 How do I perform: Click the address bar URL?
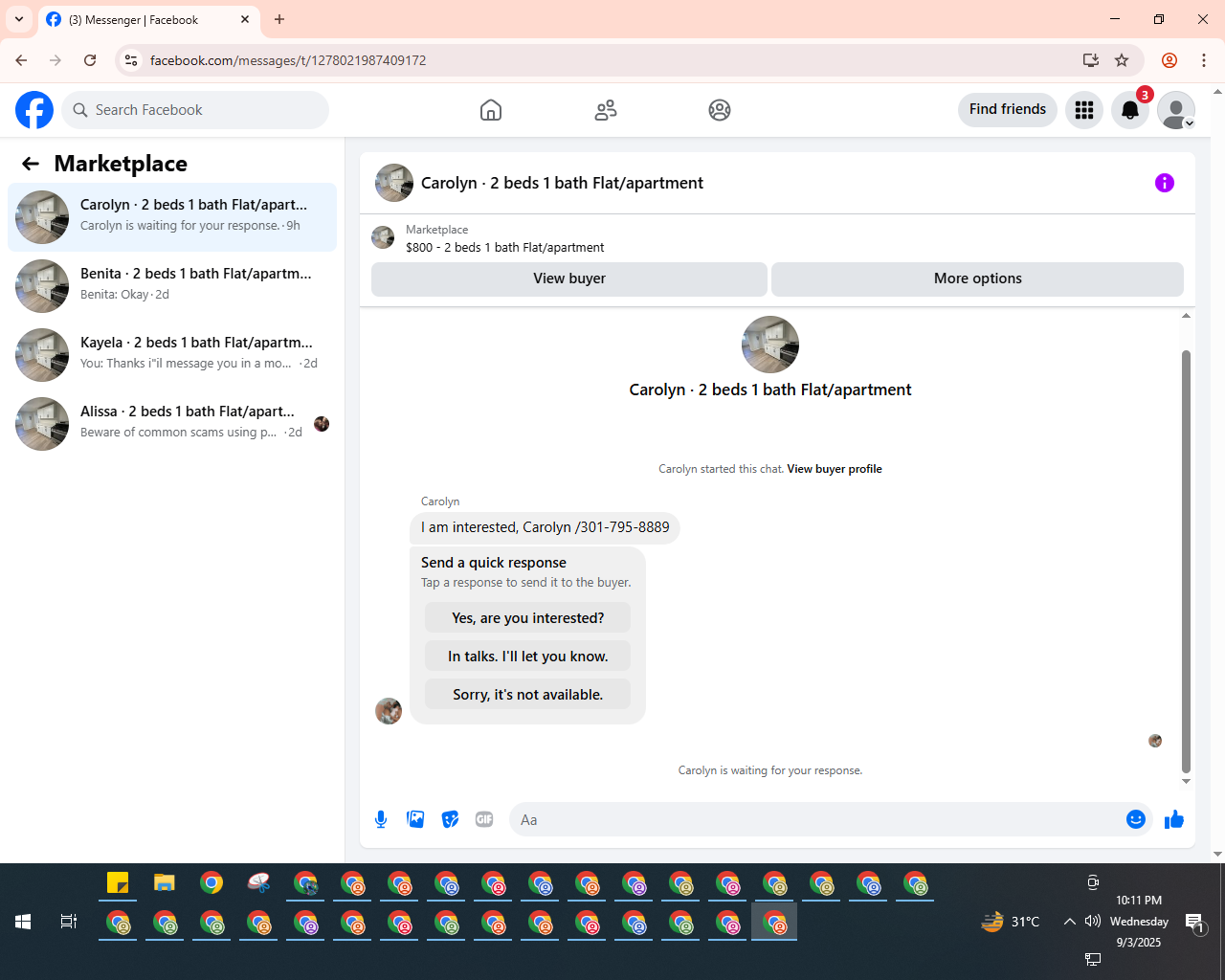(288, 60)
